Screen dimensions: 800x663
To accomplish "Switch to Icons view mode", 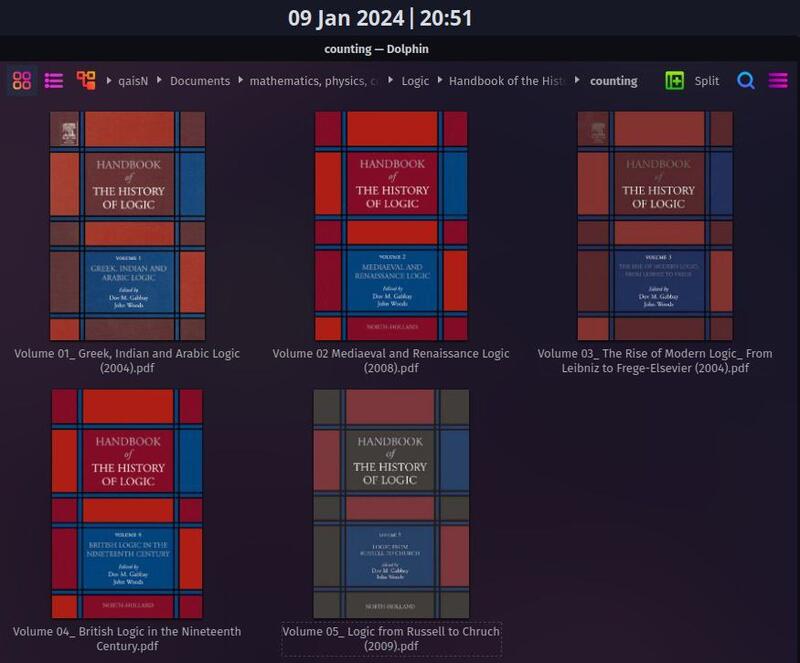I will (22, 81).
